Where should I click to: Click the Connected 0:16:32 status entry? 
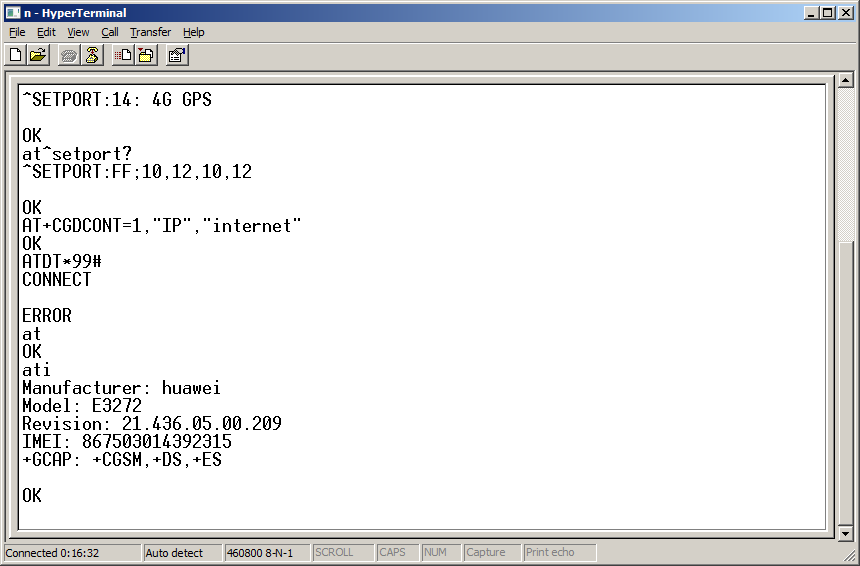pyautogui.click(x=72, y=553)
